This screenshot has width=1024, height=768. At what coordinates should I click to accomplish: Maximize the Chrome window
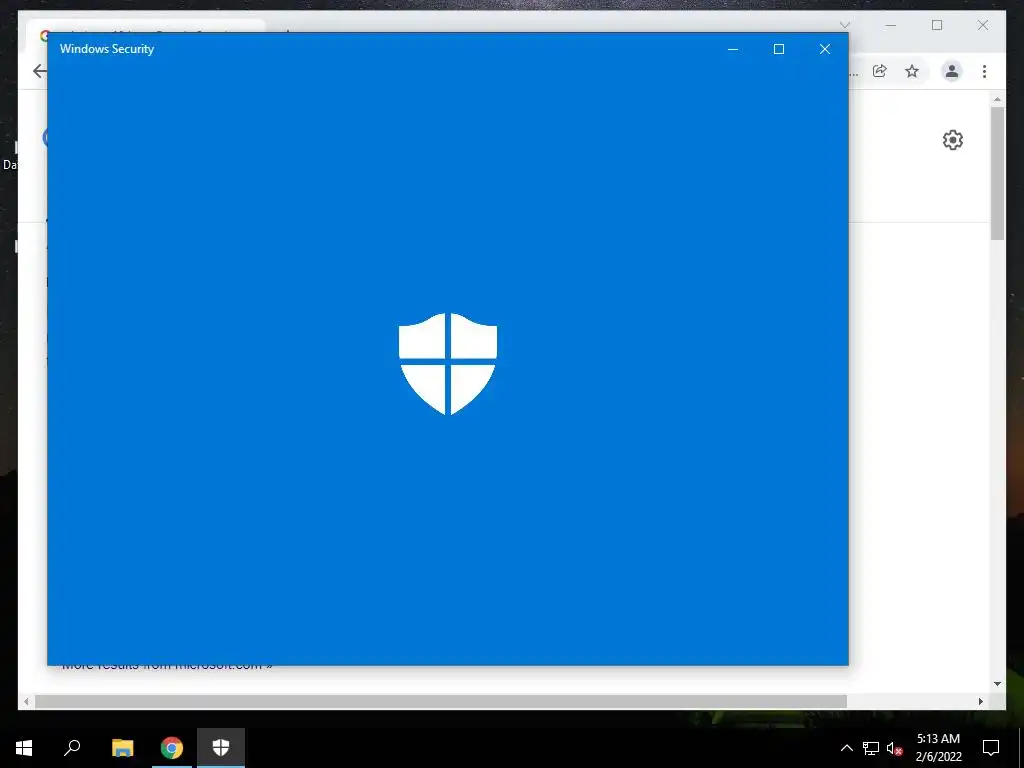pos(937,25)
